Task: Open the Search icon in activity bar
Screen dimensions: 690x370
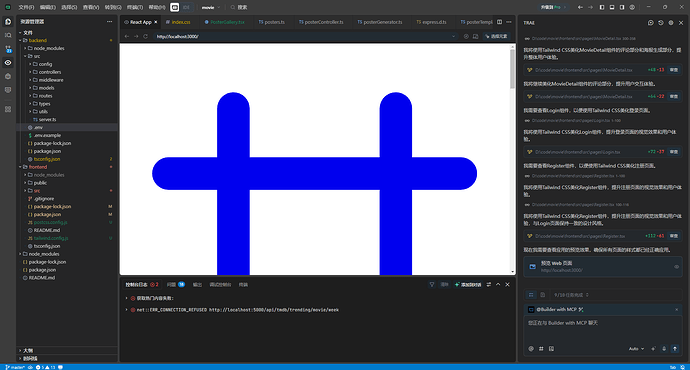Action: 8,35
